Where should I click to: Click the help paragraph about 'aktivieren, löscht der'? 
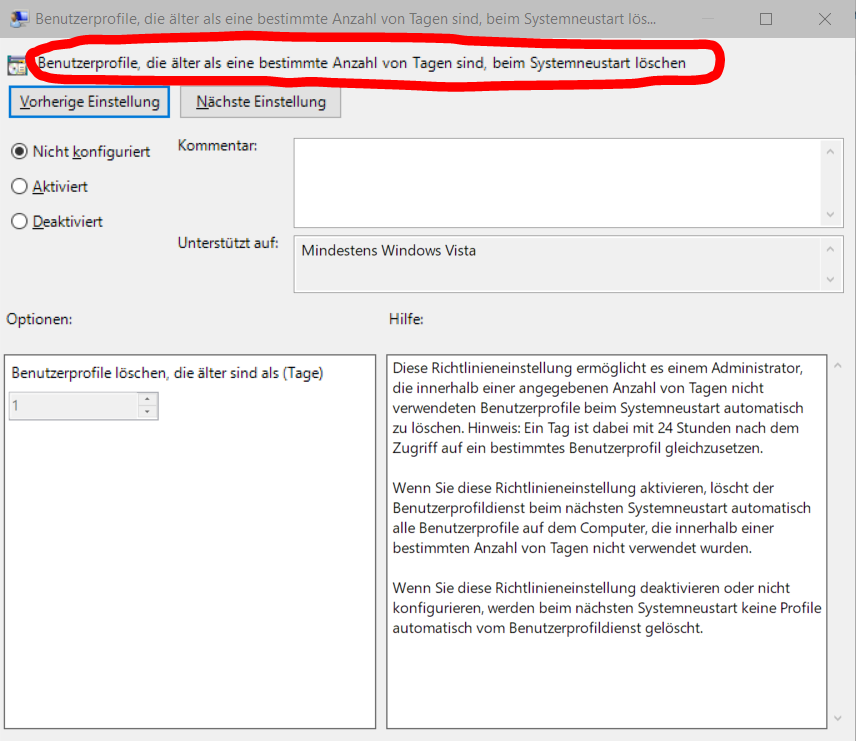click(602, 518)
